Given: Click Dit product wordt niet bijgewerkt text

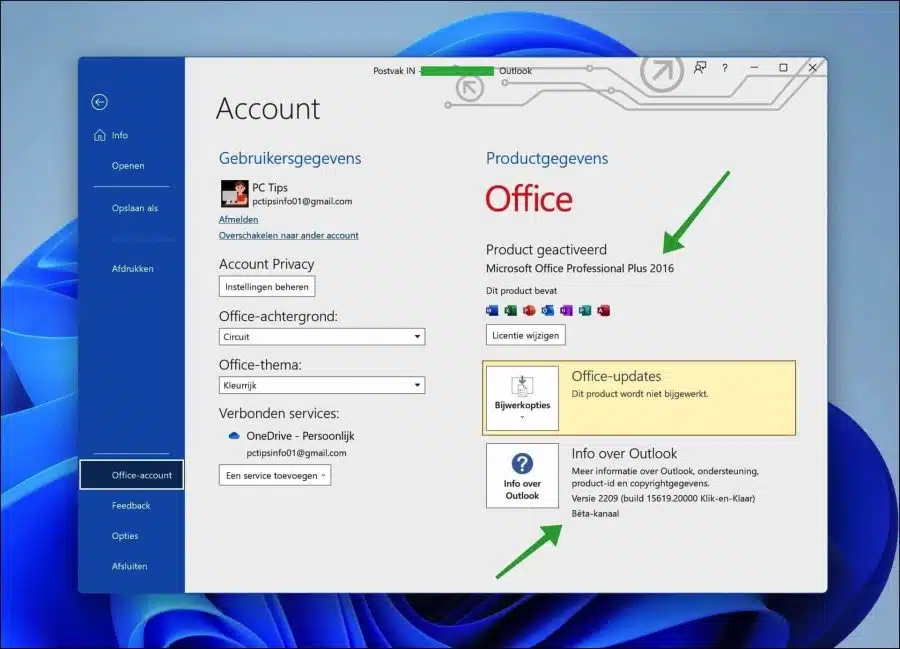Looking at the screenshot, I should (639, 394).
